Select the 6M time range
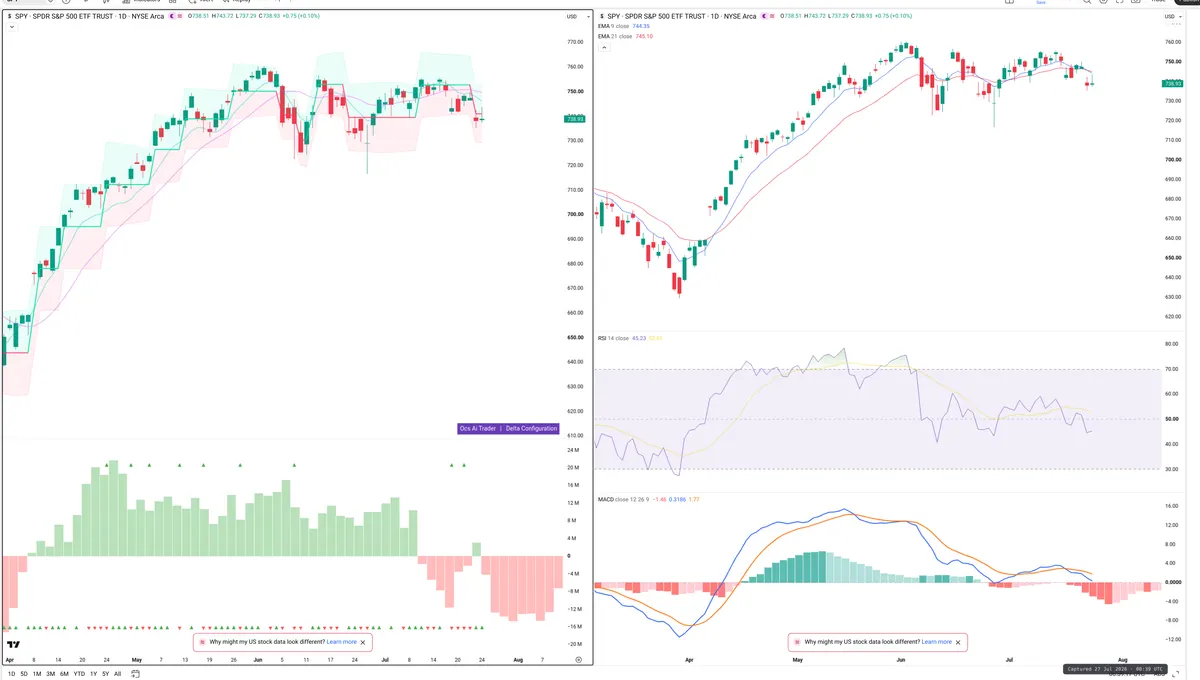Image resolution: width=1200 pixels, height=680 pixels. (64, 674)
